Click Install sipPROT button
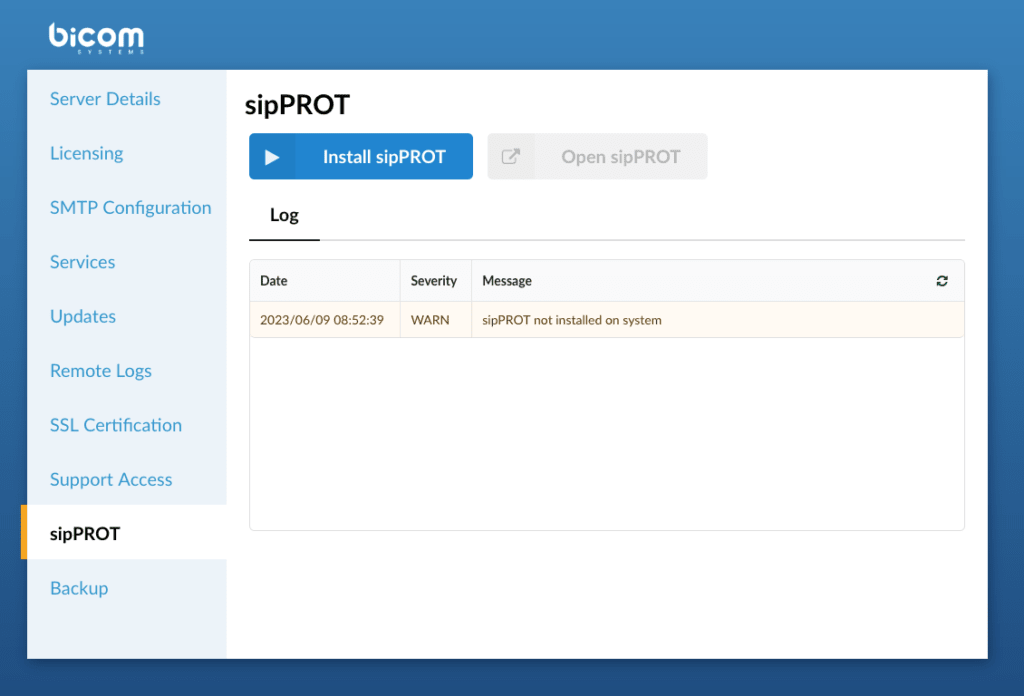The image size is (1024, 696). [360, 157]
